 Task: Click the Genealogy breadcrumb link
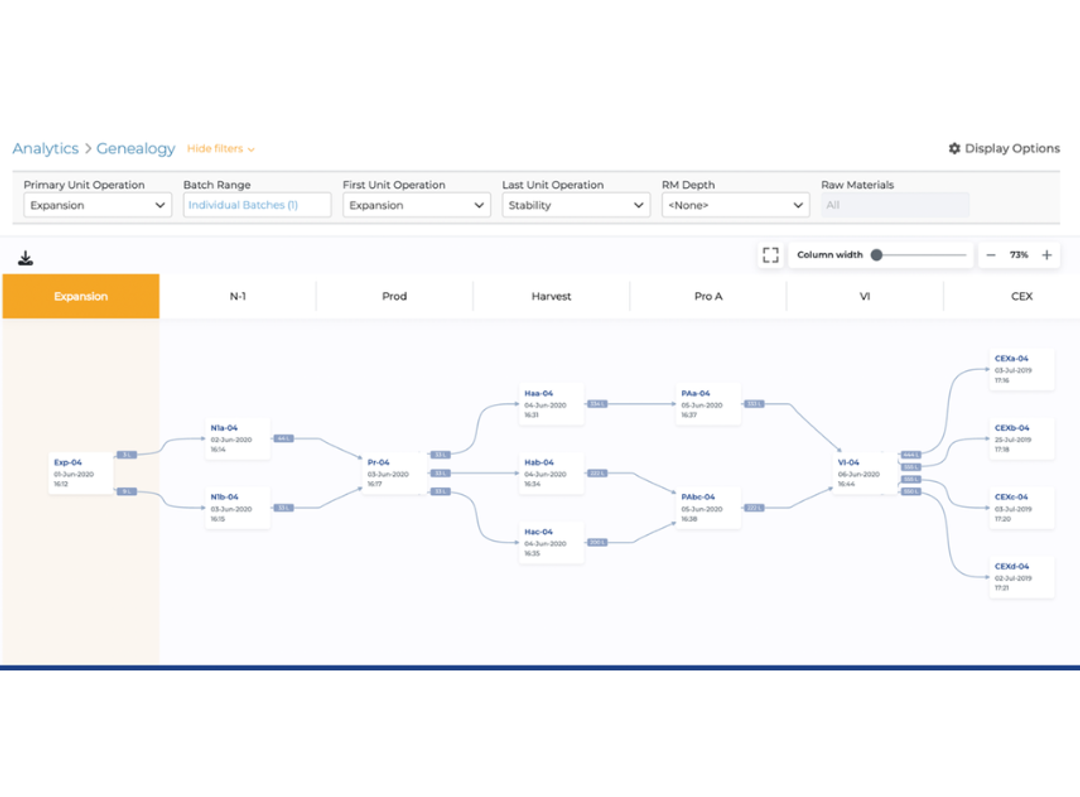(x=136, y=149)
